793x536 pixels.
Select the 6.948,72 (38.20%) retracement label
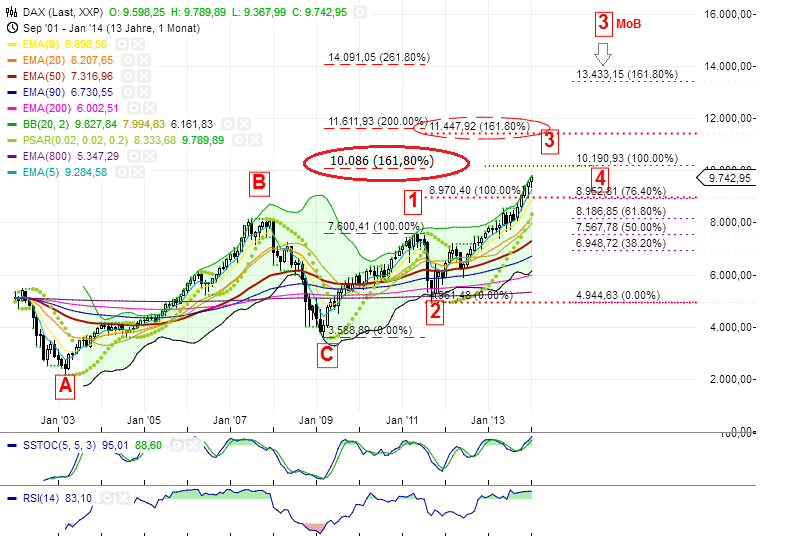tap(621, 244)
